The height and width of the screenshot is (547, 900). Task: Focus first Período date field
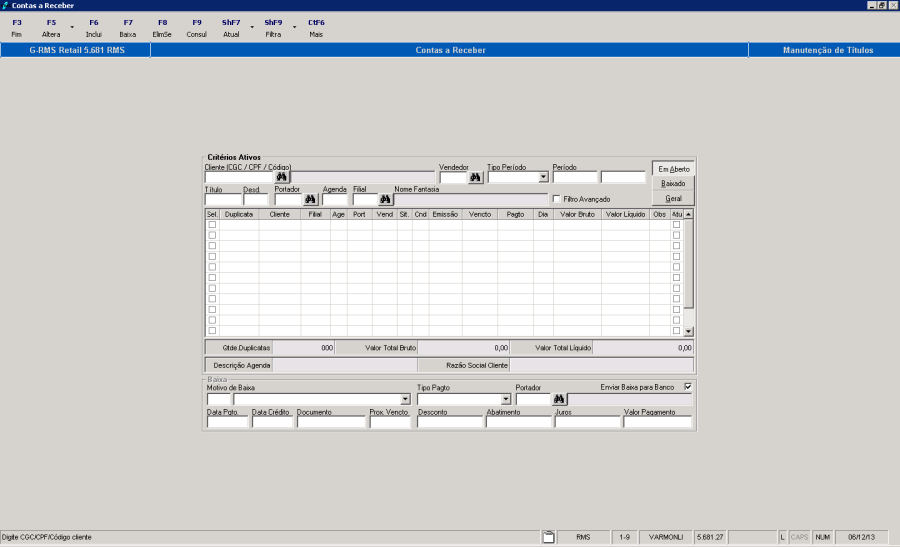pyautogui.click(x=575, y=177)
